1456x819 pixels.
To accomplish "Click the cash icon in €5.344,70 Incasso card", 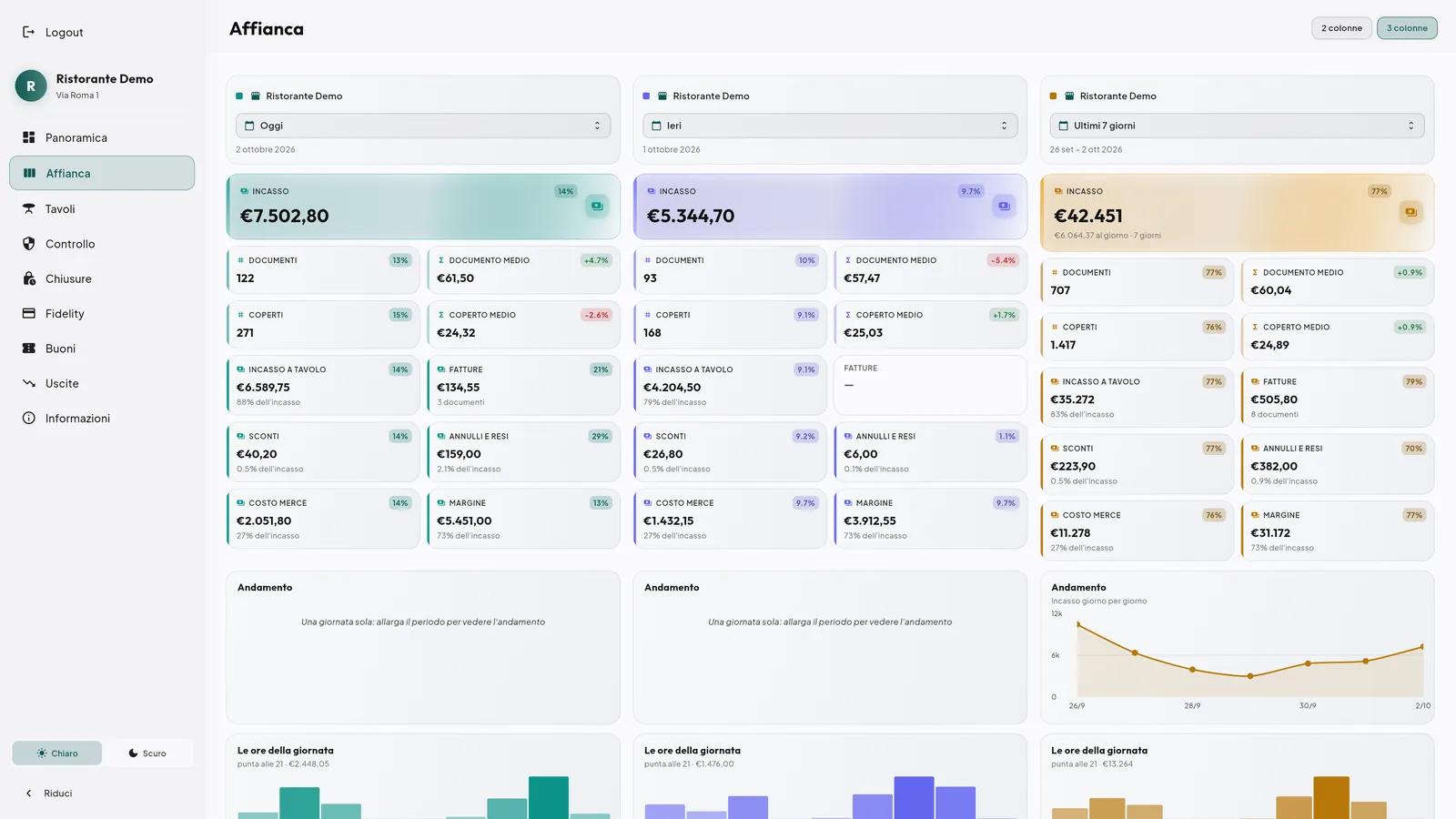I will [1004, 206].
